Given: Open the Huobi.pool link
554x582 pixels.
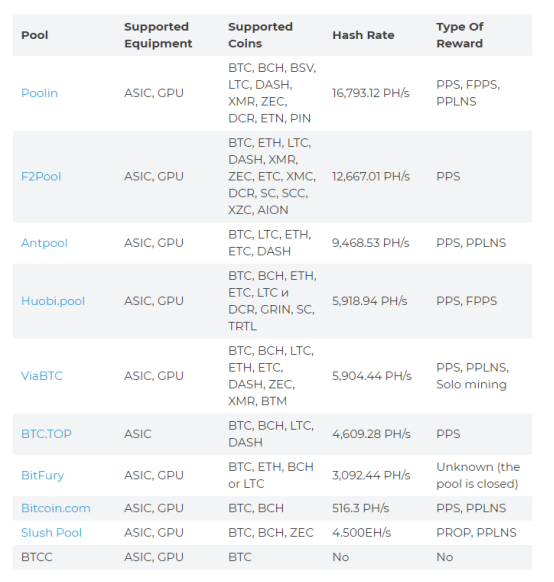Looking at the screenshot, I should tap(53, 301).
